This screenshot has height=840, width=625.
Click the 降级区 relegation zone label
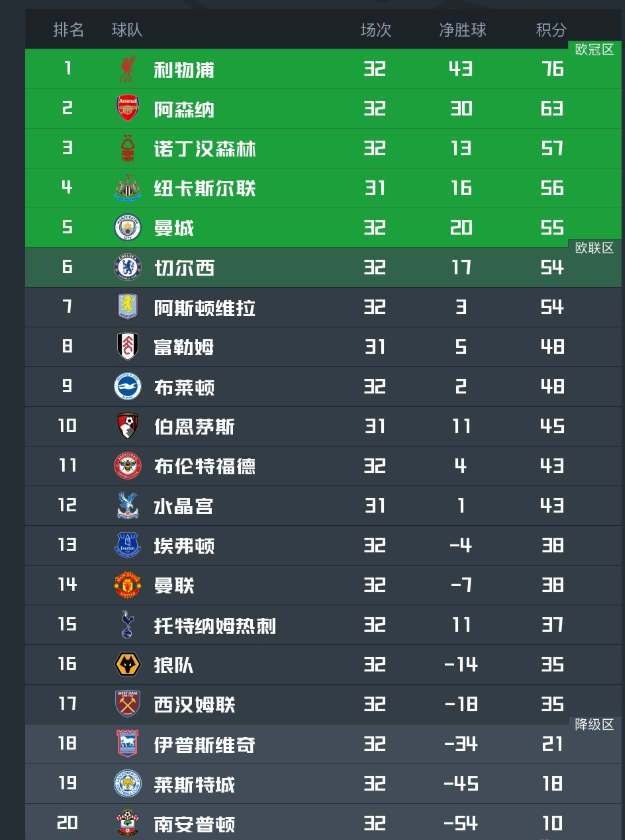click(594, 725)
